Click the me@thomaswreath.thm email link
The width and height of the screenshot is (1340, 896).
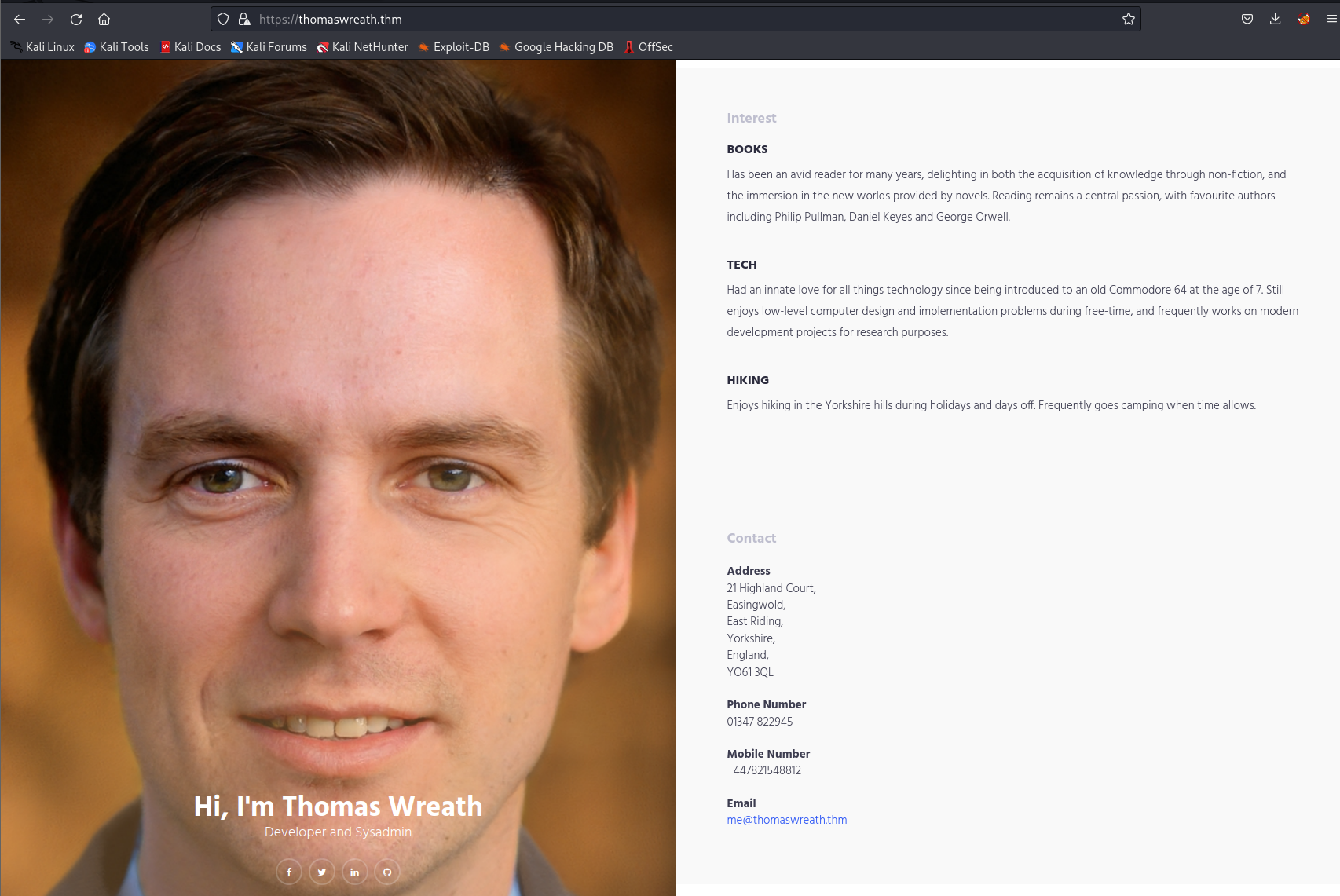[786, 820]
